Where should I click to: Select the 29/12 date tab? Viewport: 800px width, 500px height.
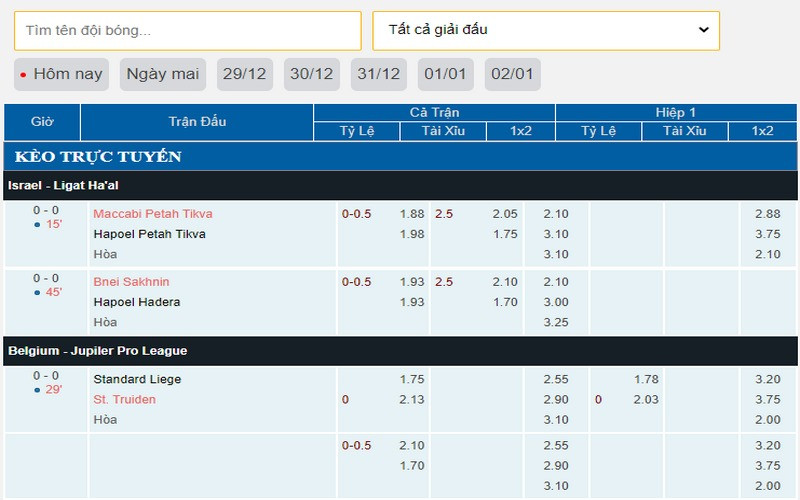pyautogui.click(x=244, y=74)
